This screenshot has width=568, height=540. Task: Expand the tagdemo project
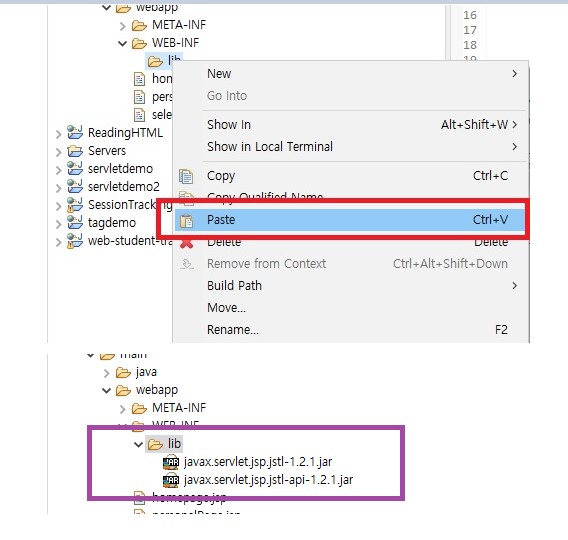[58, 224]
